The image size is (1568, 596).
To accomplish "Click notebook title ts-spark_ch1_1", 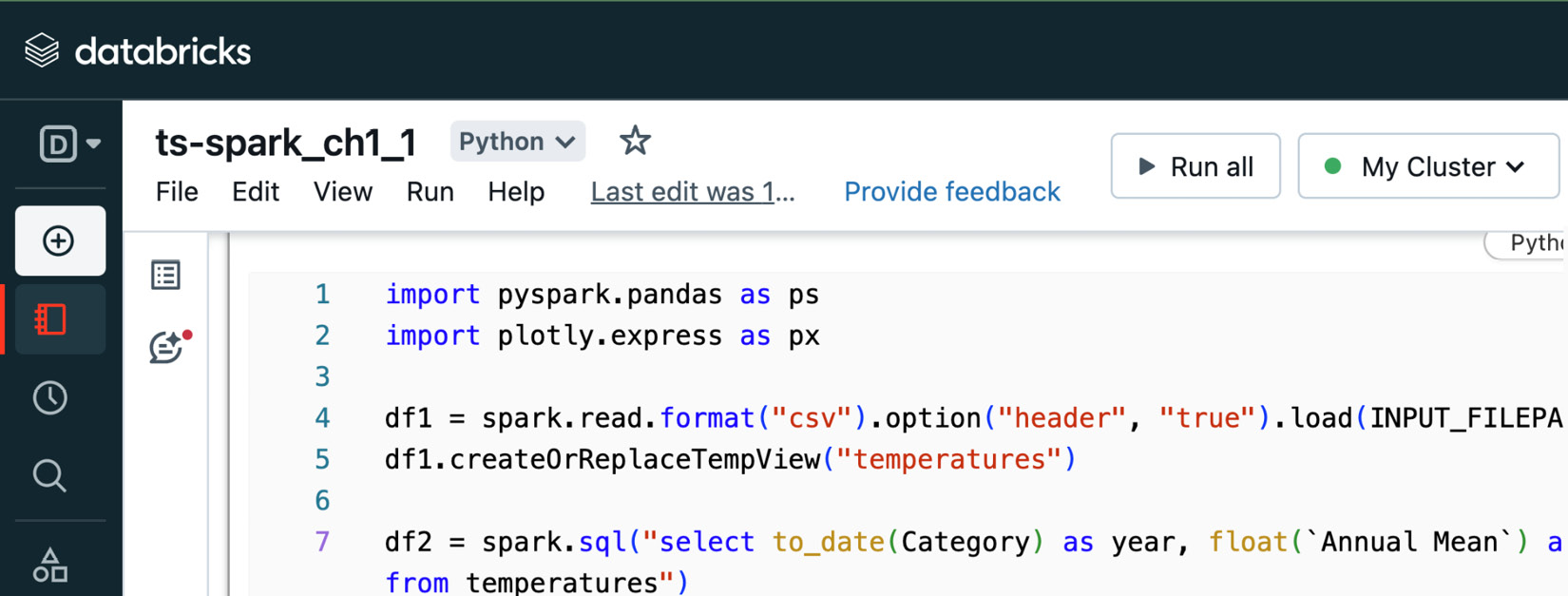I will coord(286,143).
